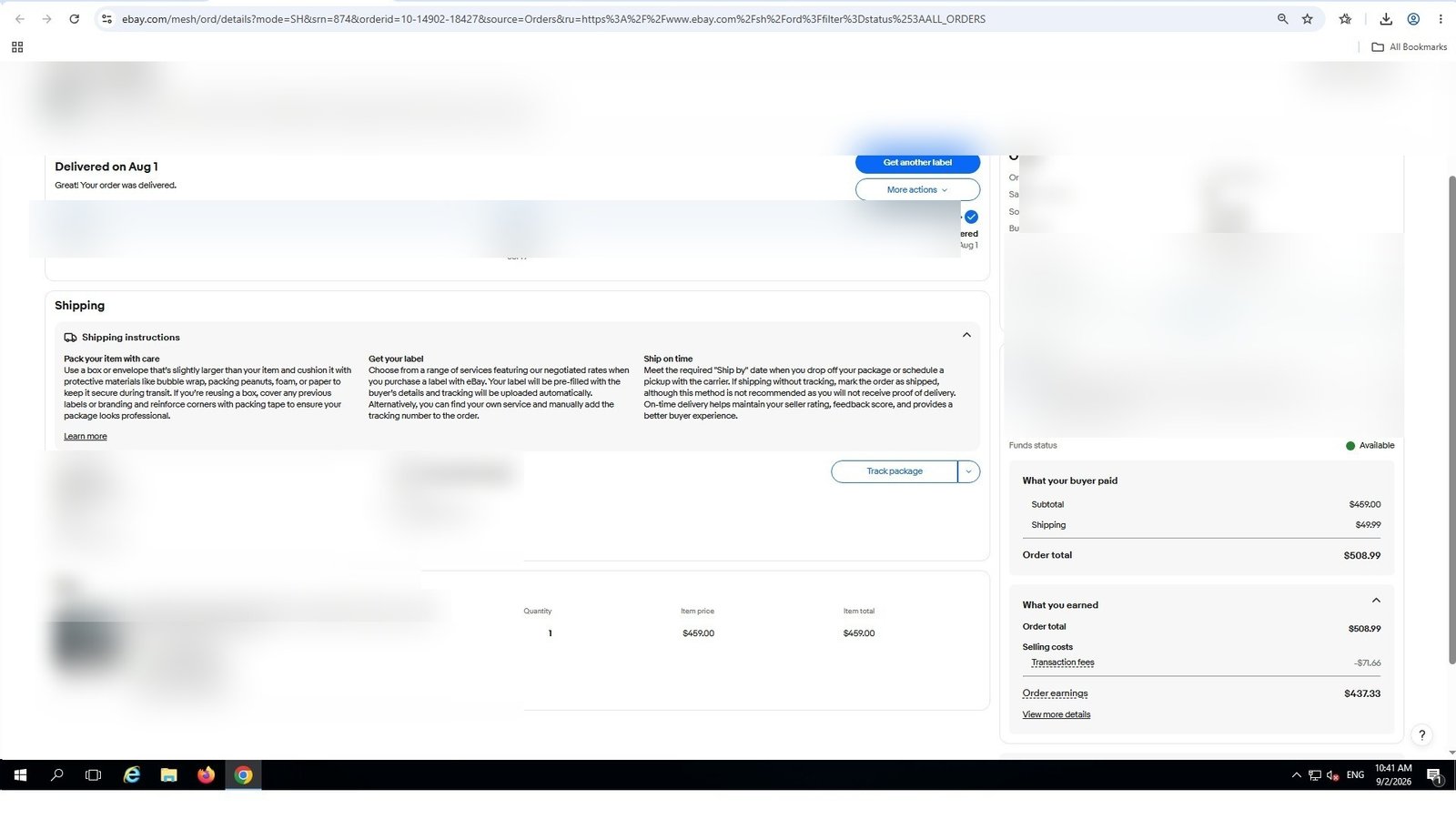Image resolution: width=1456 pixels, height=819 pixels.
Task: Click the Order total value $508.99 under buyer paid
Action: click(1361, 555)
